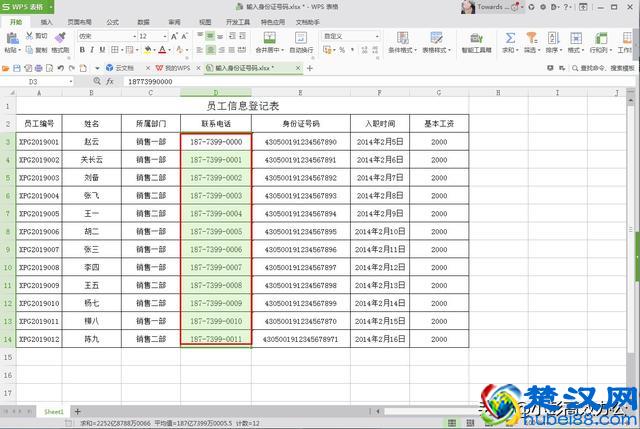
Task: Switch to the 开始 (Home) ribbon tab
Action: point(16,22)
